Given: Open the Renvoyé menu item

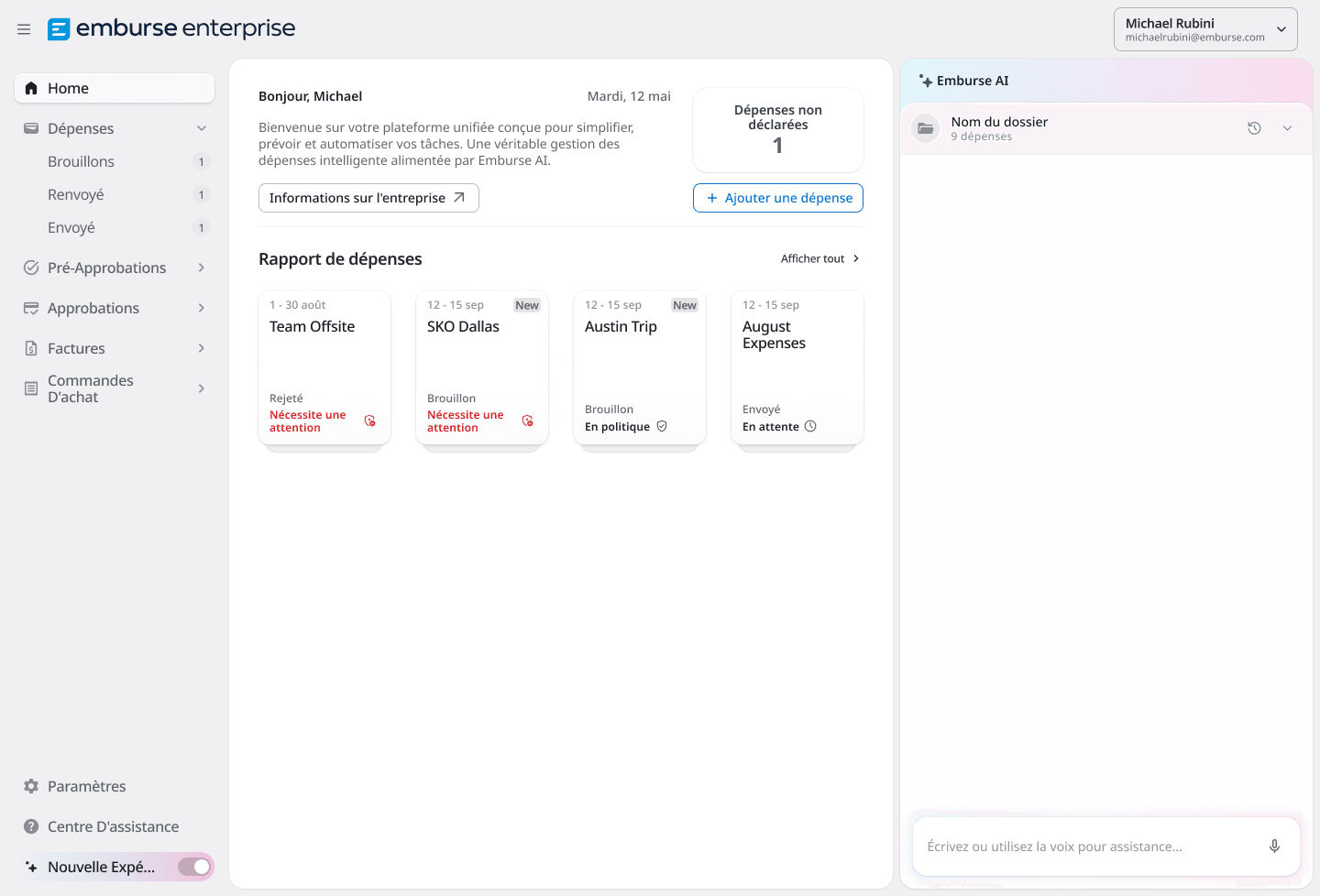Looking at the screenshot, I should 115,194.
